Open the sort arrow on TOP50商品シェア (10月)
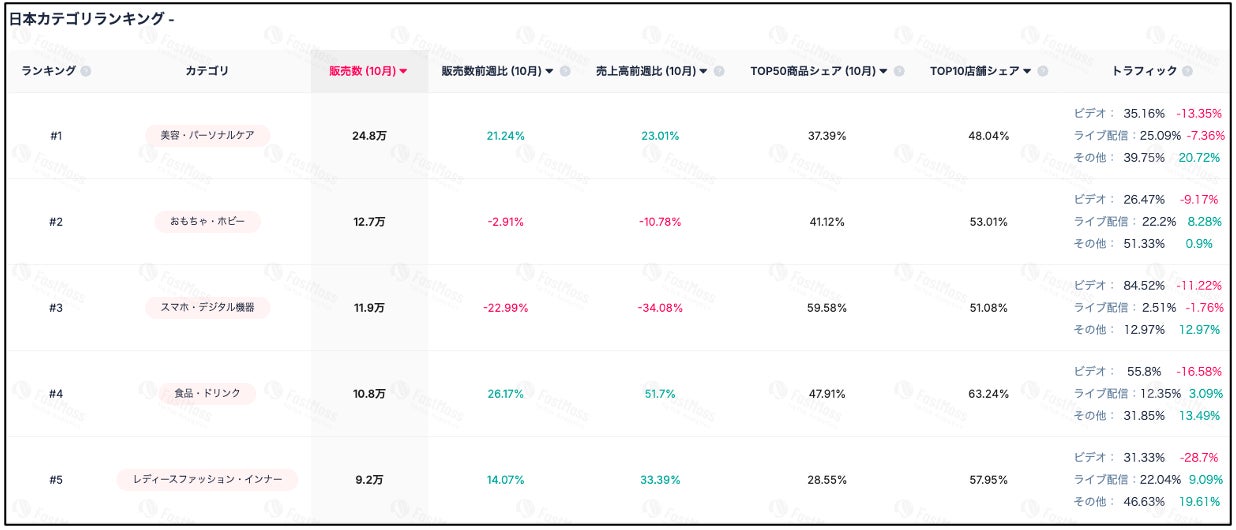1236x530 pixels. click(883, 71)
